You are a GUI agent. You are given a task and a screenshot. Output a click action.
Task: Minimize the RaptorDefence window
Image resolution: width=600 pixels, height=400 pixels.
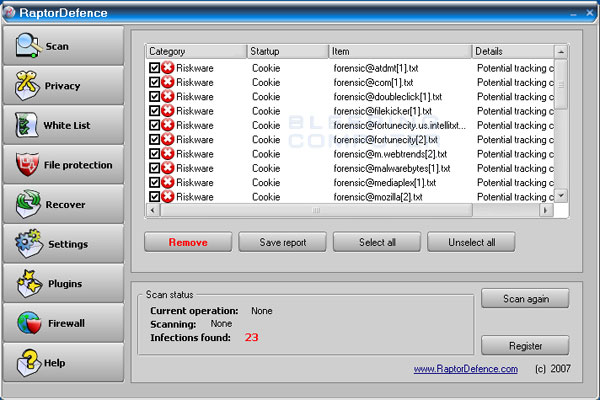pyautogui.click(x=573, y=13)
